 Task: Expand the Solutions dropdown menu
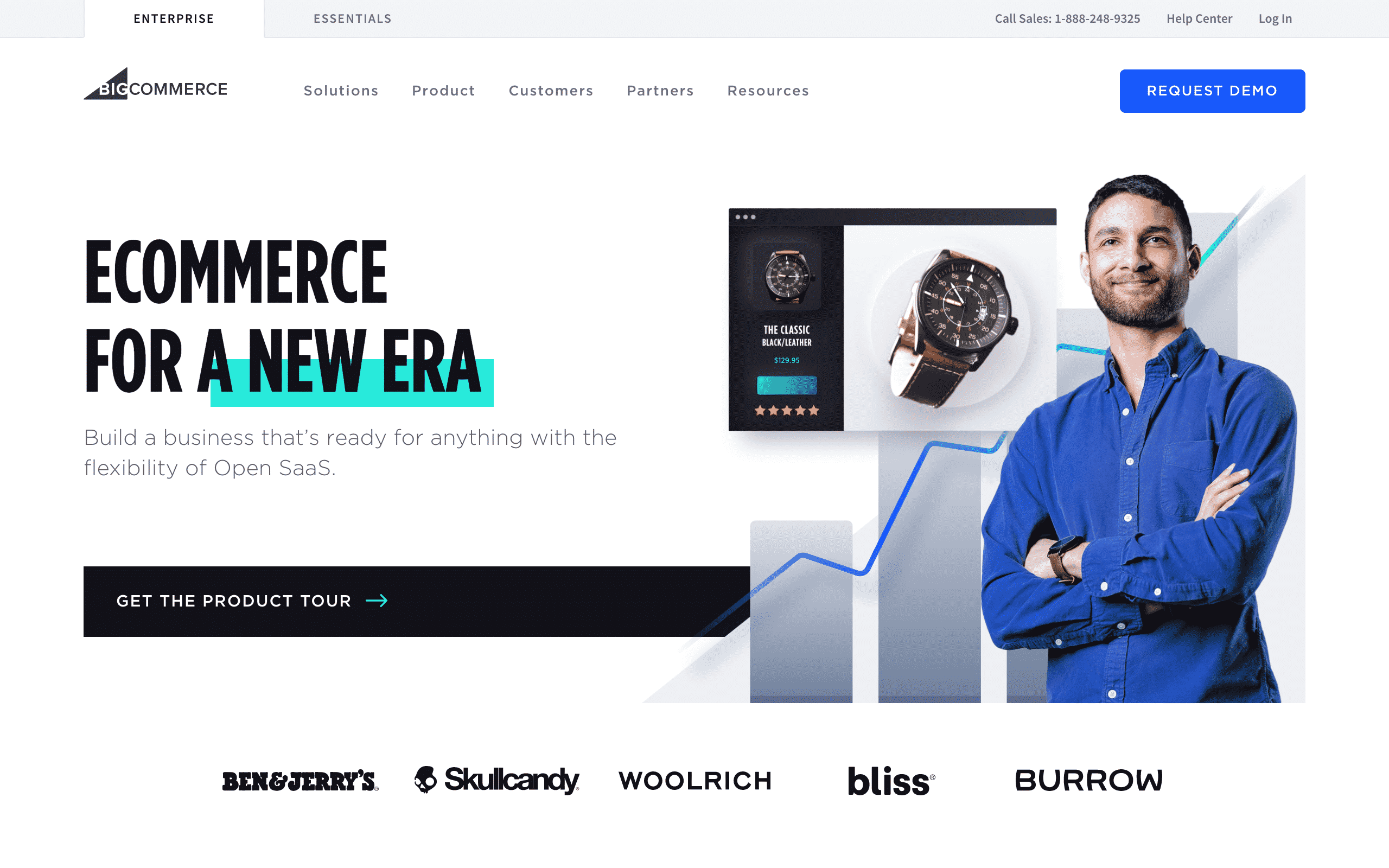click(x=340, y=90)
